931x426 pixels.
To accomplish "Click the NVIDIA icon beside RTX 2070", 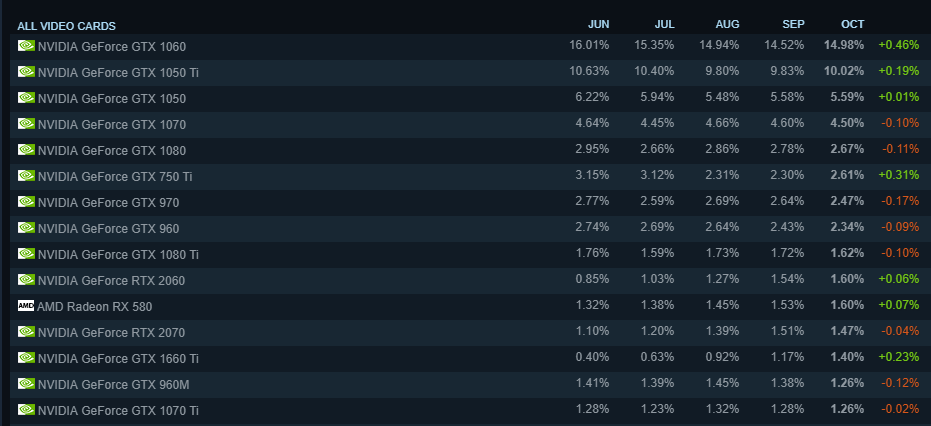I will [26, 332].
